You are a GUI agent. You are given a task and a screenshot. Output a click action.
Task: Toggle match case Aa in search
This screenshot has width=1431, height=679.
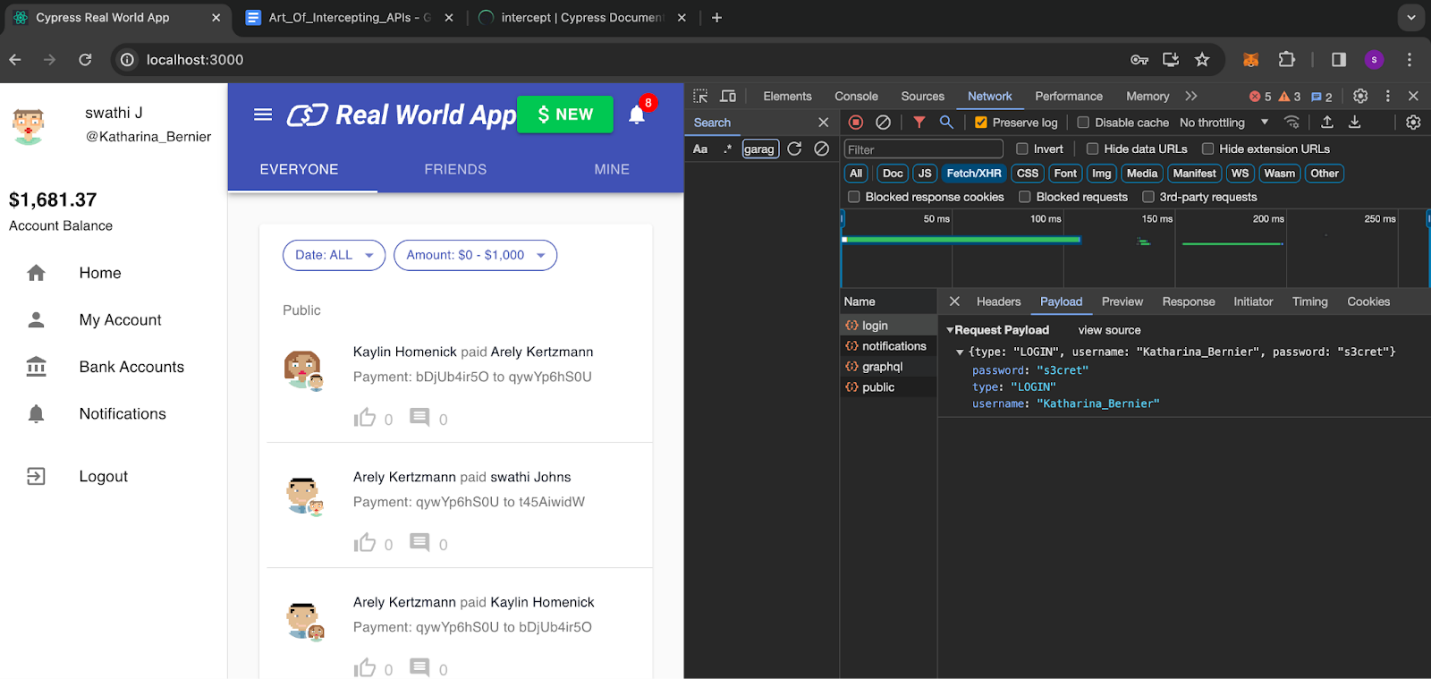pyautogui.click(x=700, y=149)
